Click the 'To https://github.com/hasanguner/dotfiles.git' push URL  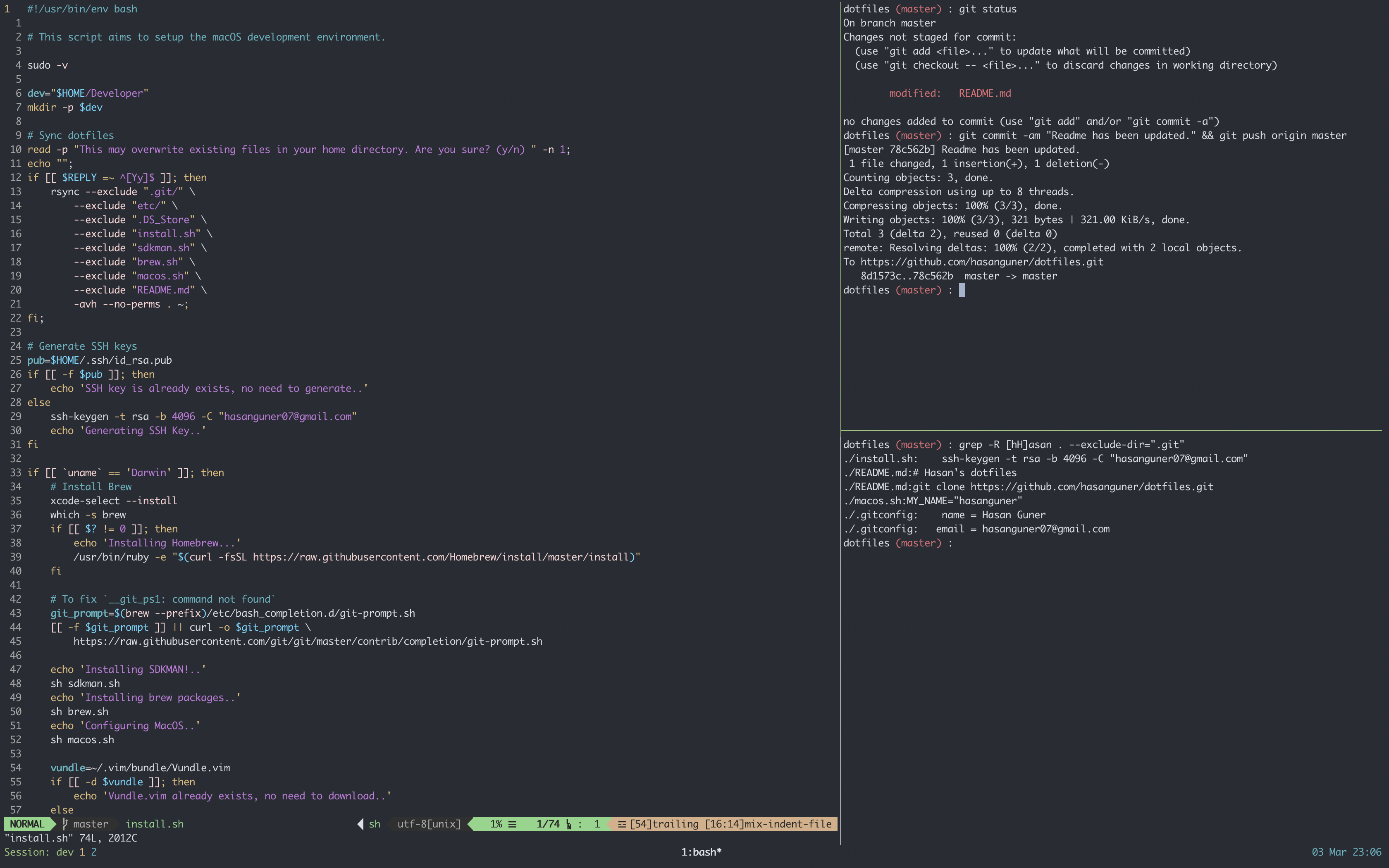pyautogui.click(x=973, y=262)
